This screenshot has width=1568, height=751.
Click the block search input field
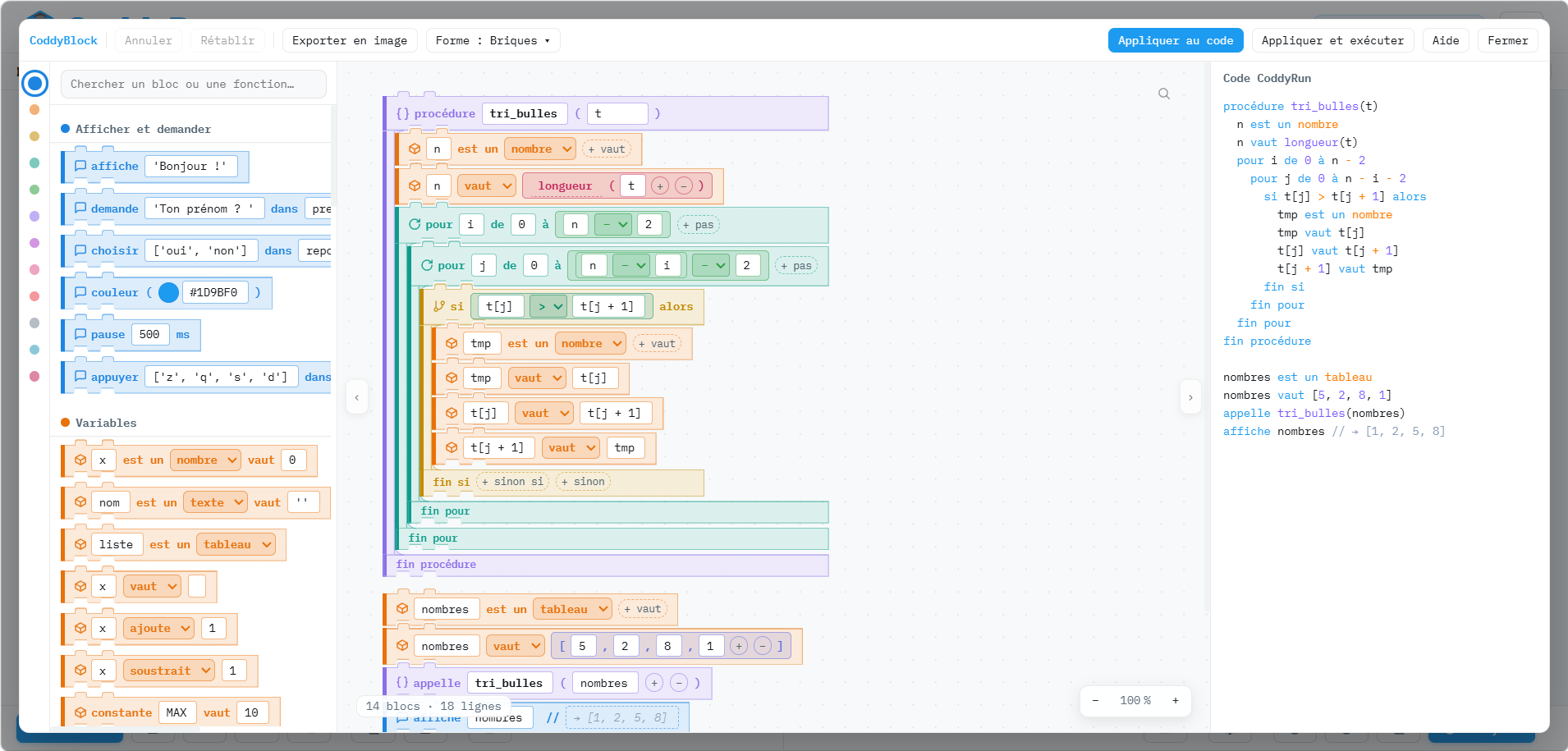pyautogui.click(x=194, y=84)
